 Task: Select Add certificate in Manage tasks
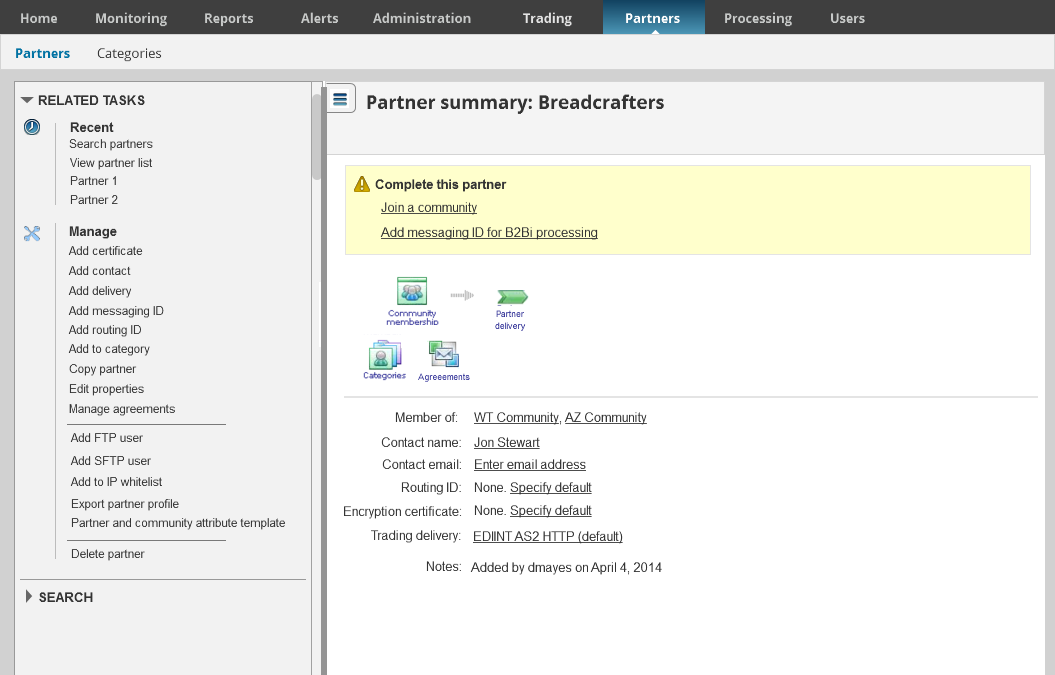pos(106,251)
